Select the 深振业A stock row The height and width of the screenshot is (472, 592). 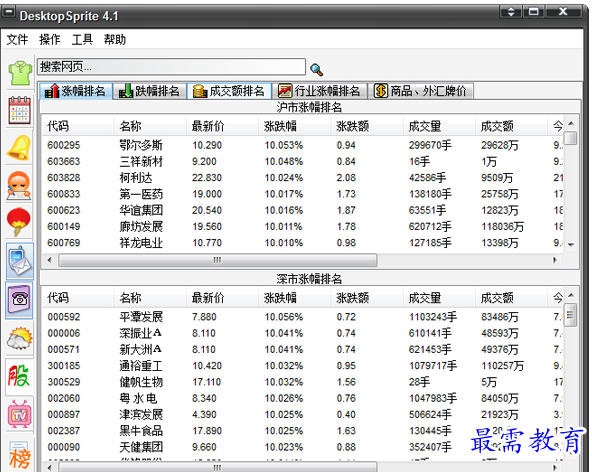[302, 333]
